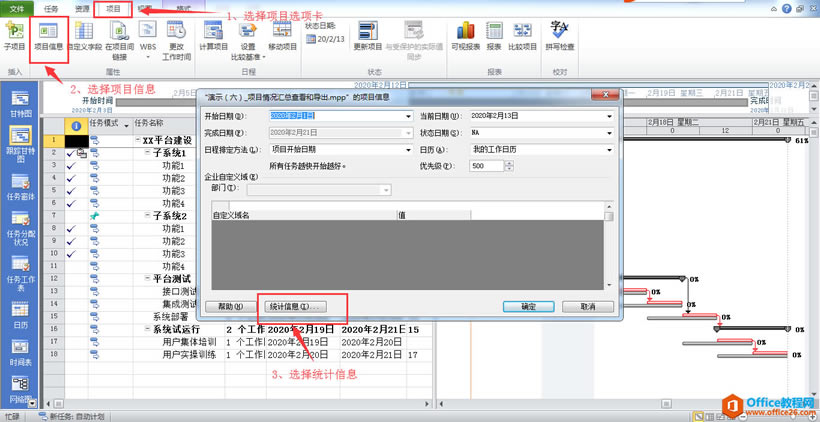Click Change Working Time (更改工作时间)
Image resolution: width=820 pixels, height=422 pixels.
click(x=176, y=41)
